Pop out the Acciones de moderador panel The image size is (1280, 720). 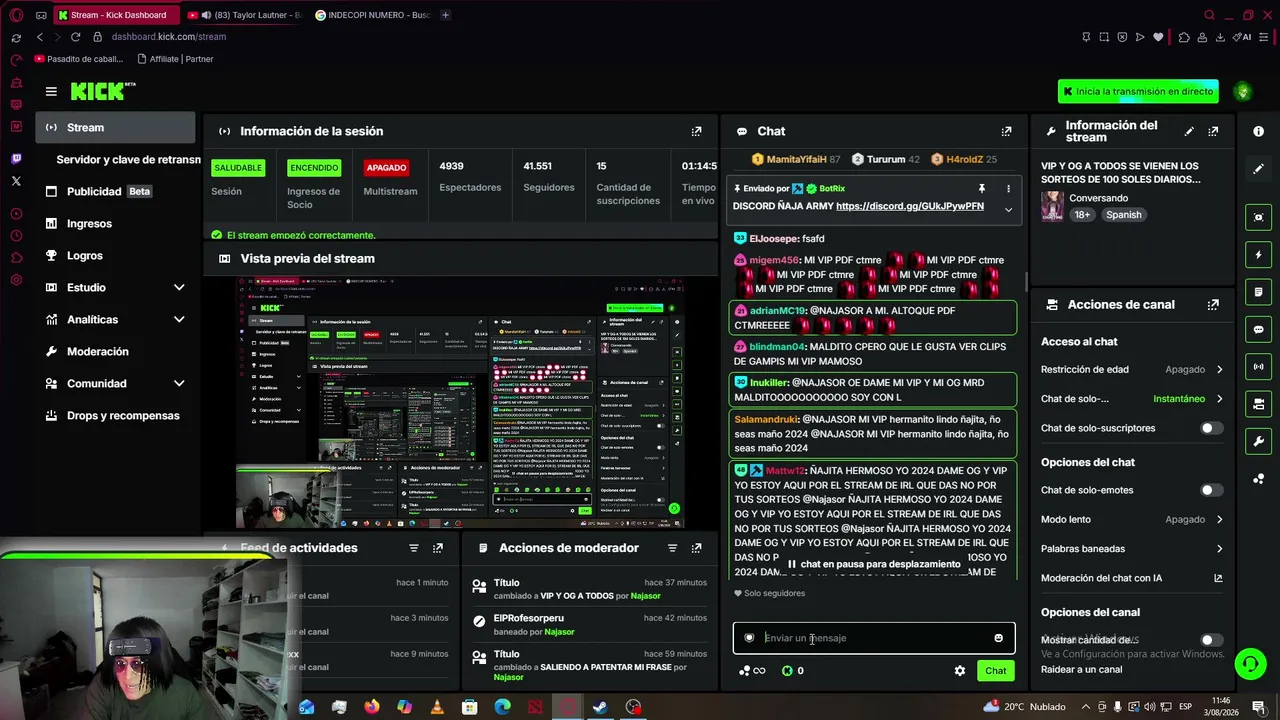coord(697,548)
